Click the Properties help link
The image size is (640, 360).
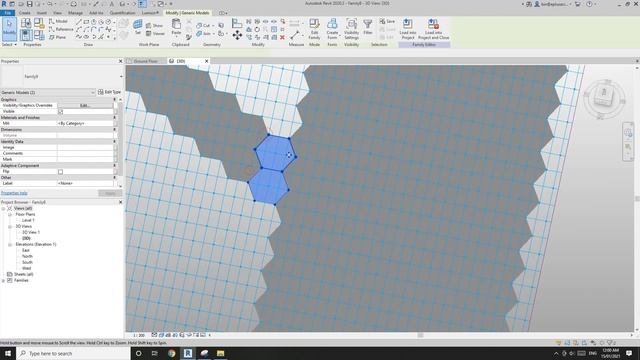(14, 193)
